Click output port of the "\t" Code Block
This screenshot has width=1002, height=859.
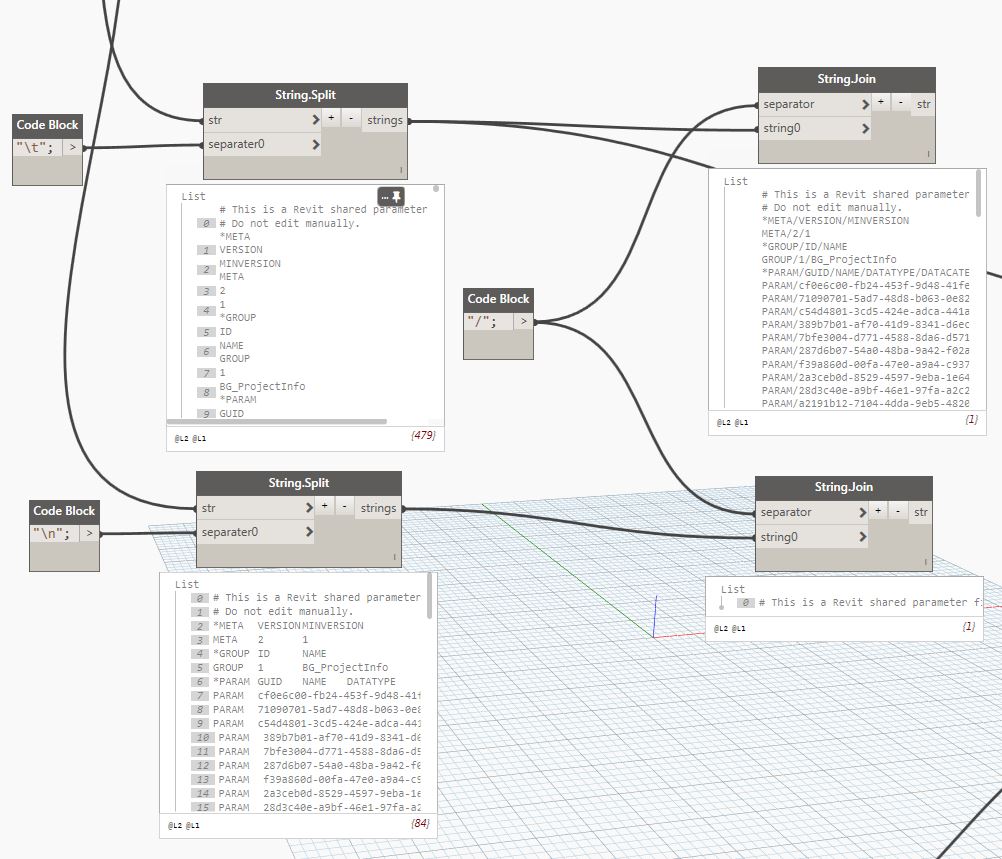72,148
